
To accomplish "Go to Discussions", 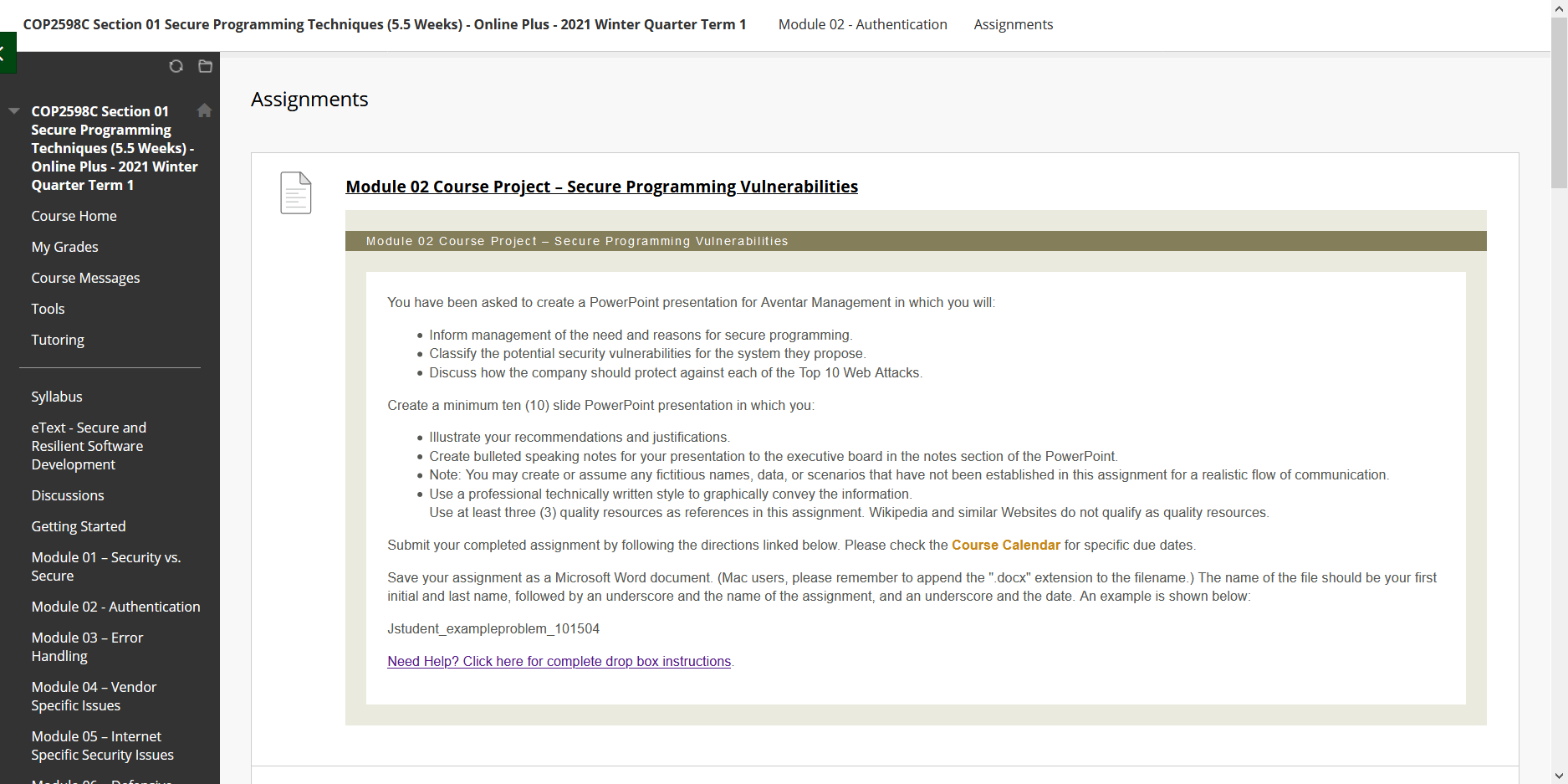I will point(69,495).
